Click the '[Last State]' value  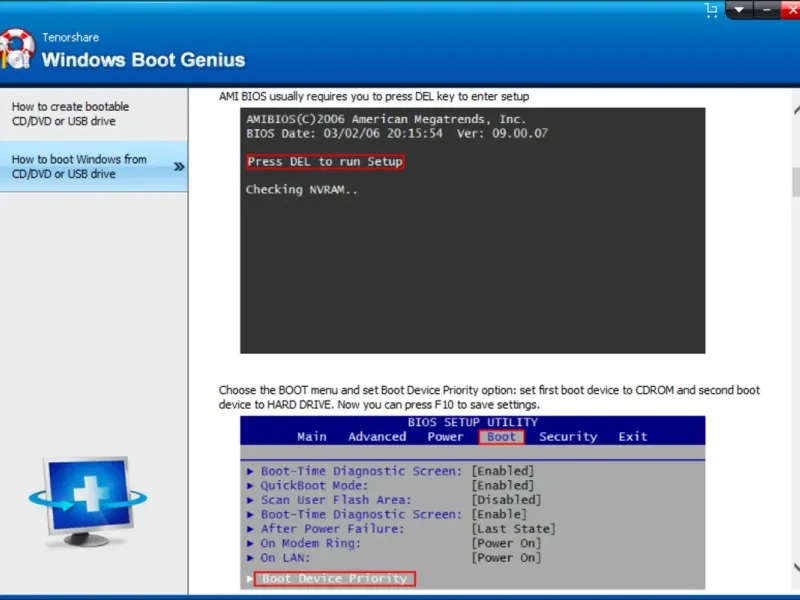point(513,529)
